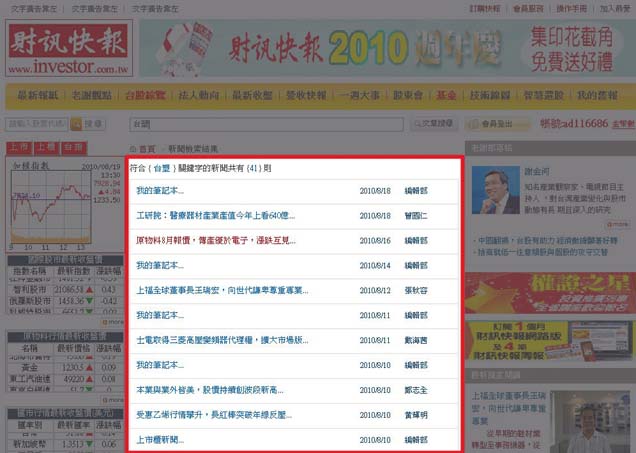Image resolution: width=636 pixels, height=453 pixels.
Task: Click the orange stock search magnifier icon
Action: point(76,124)
